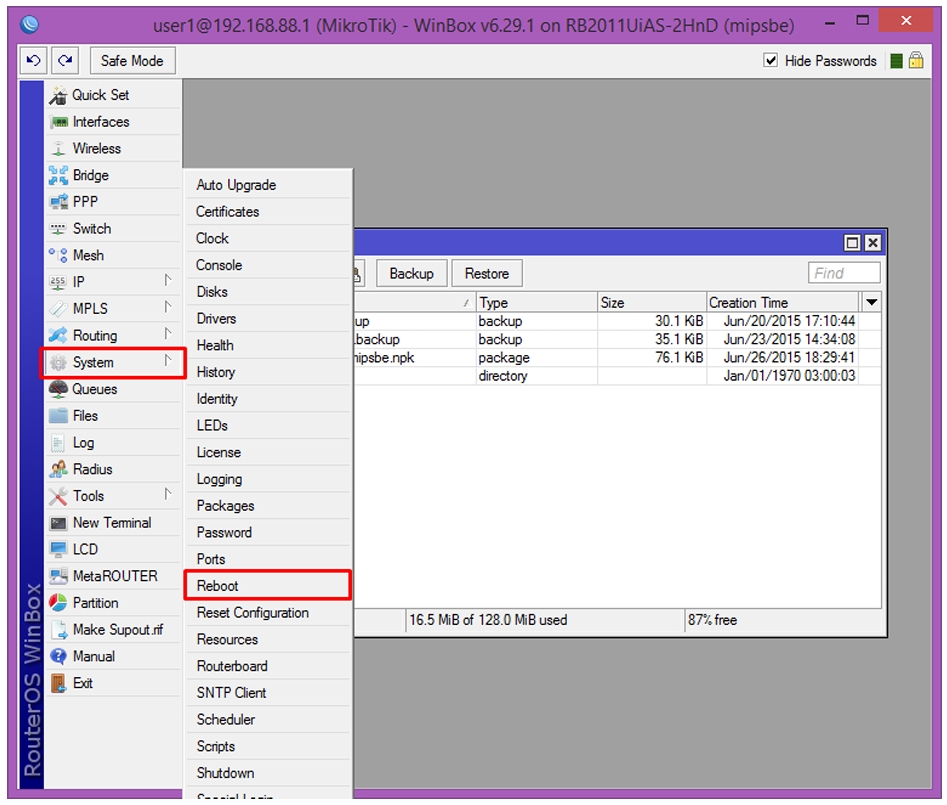
Task: Sort file list by Size column header
Action: click(x=652, y=303)
